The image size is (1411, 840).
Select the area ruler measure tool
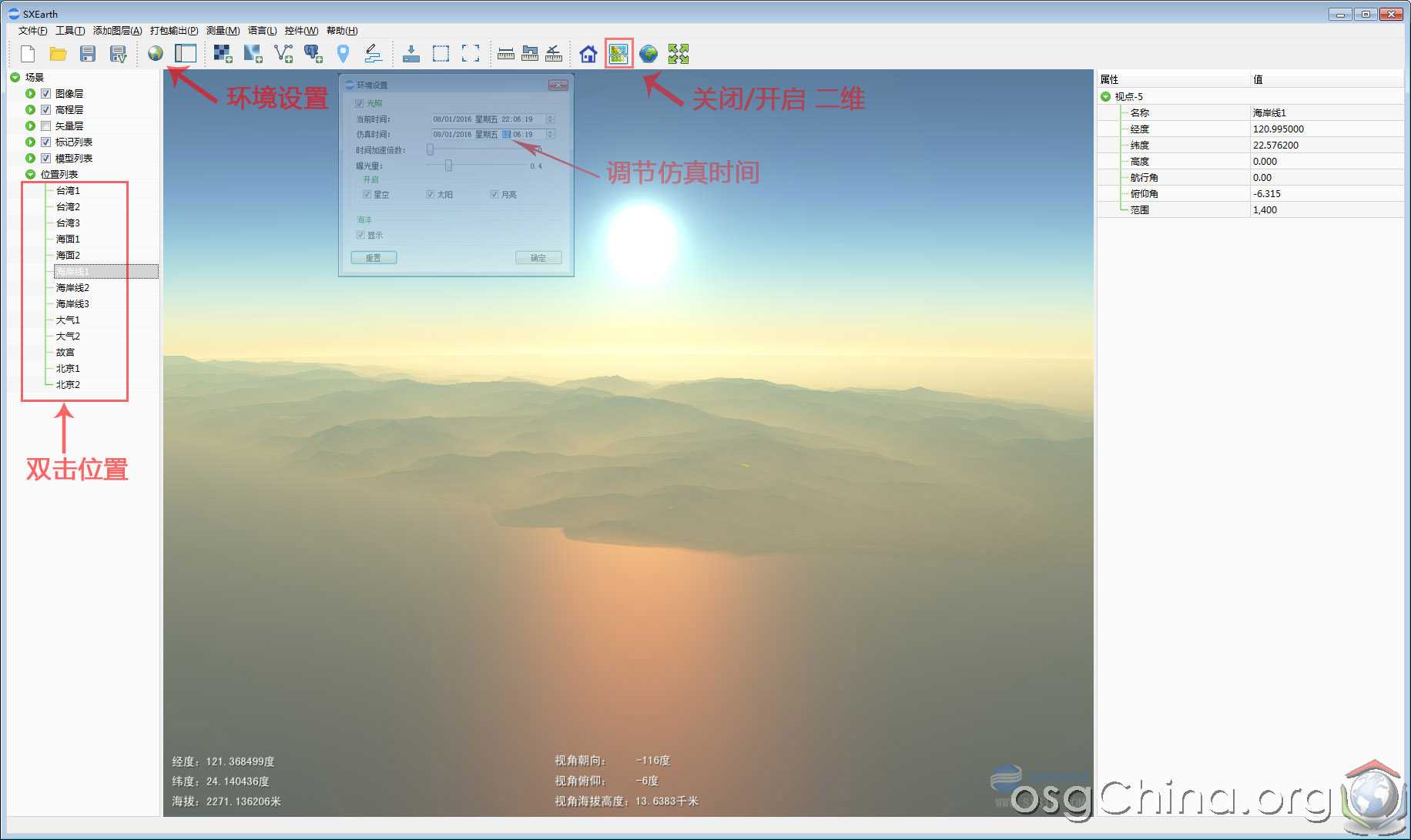530,53
